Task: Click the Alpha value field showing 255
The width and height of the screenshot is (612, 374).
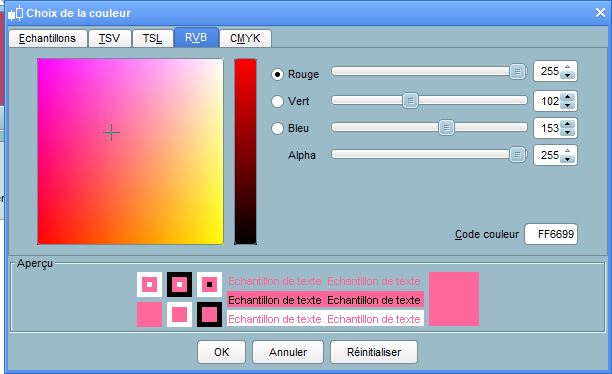Action: pyautogui.click(x=548, y=155)
